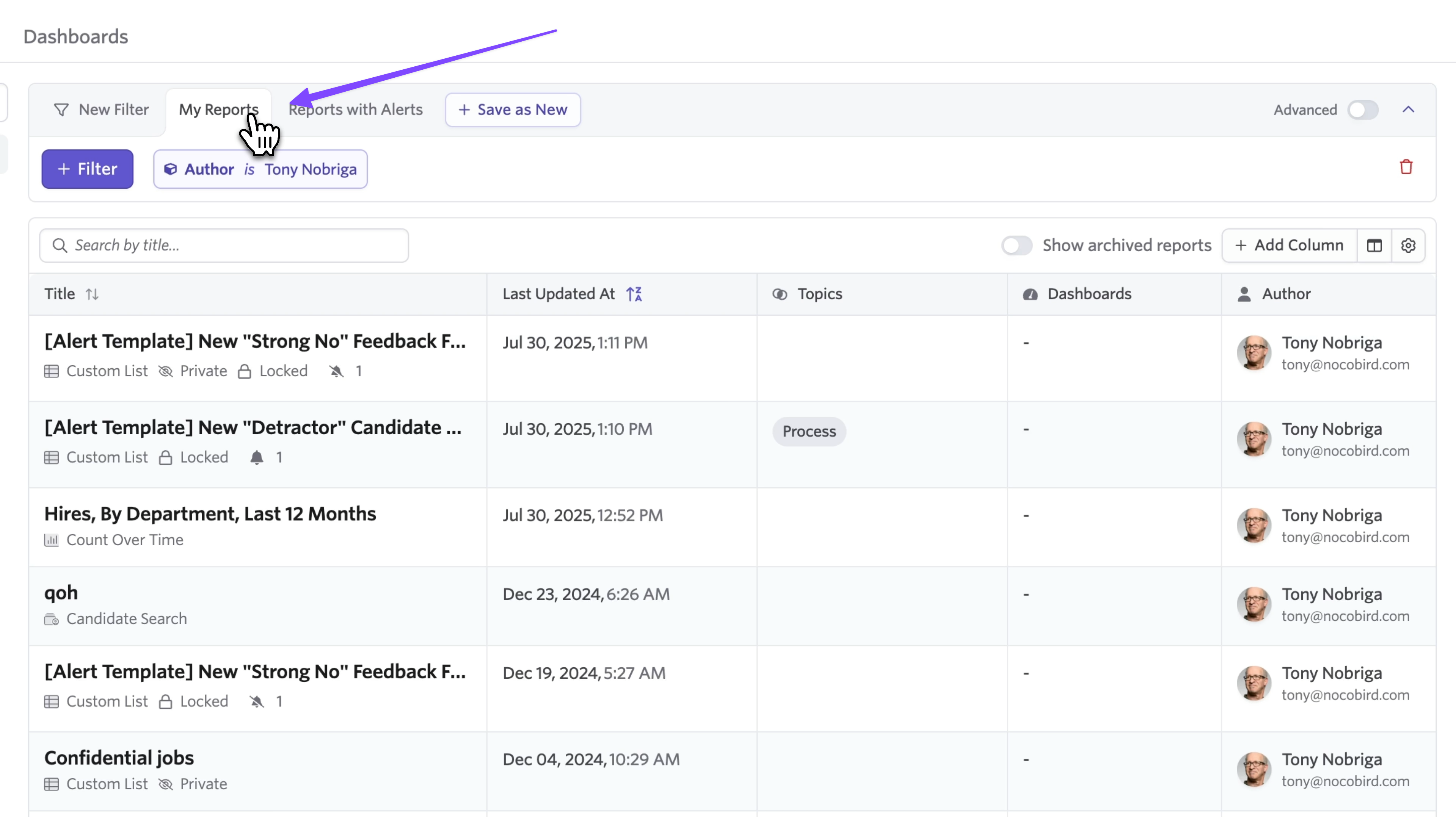Click the purple Filter button
The image size is (1456, 817).
[x=88, y=169]
